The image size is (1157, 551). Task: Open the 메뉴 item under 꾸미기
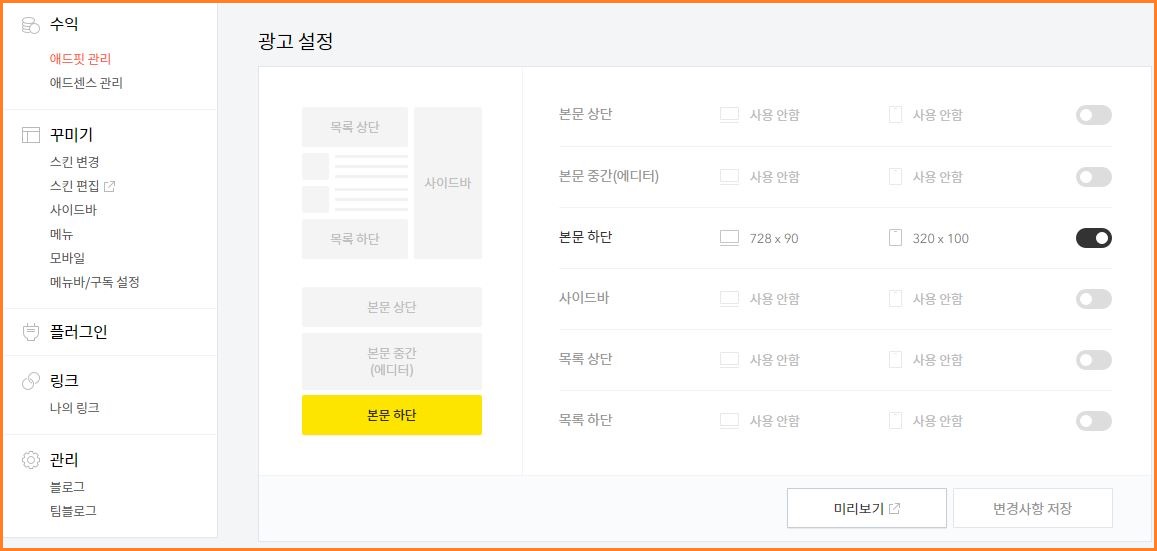[x=61, y=235]
